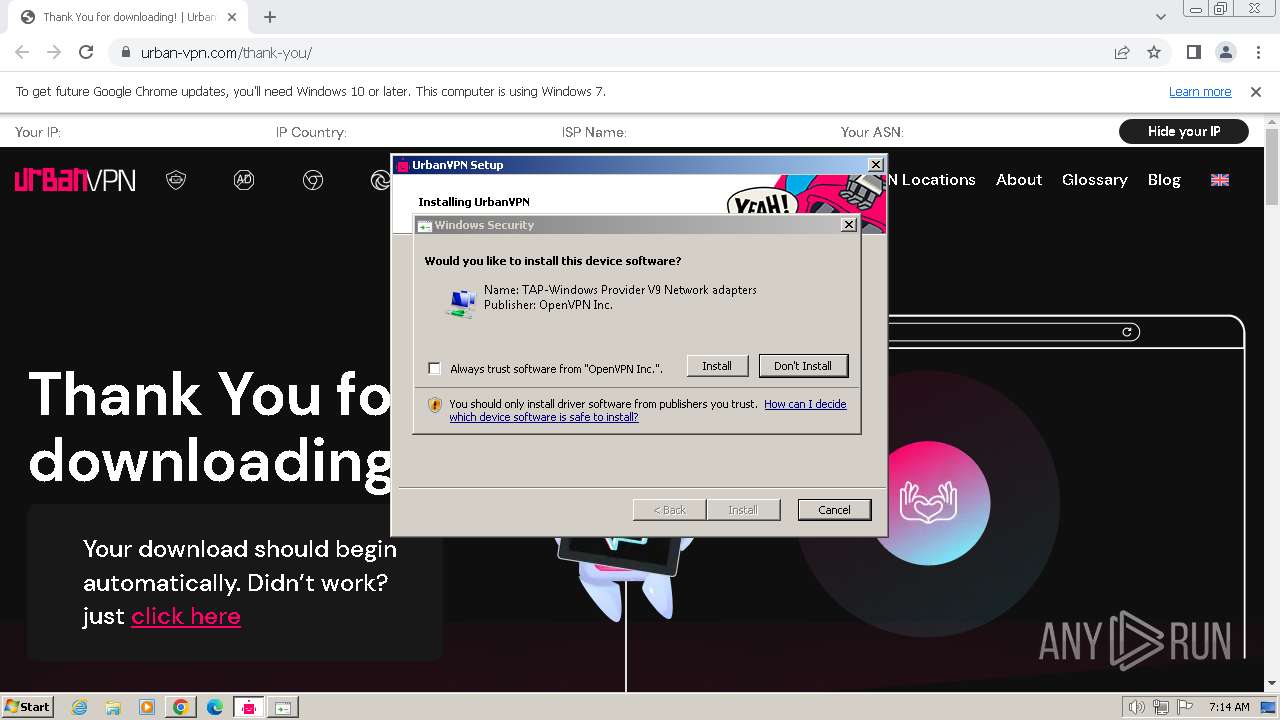Share this page icon in address bar
This screenshot has width=1280, height=720.
(x=1122, y=53)
